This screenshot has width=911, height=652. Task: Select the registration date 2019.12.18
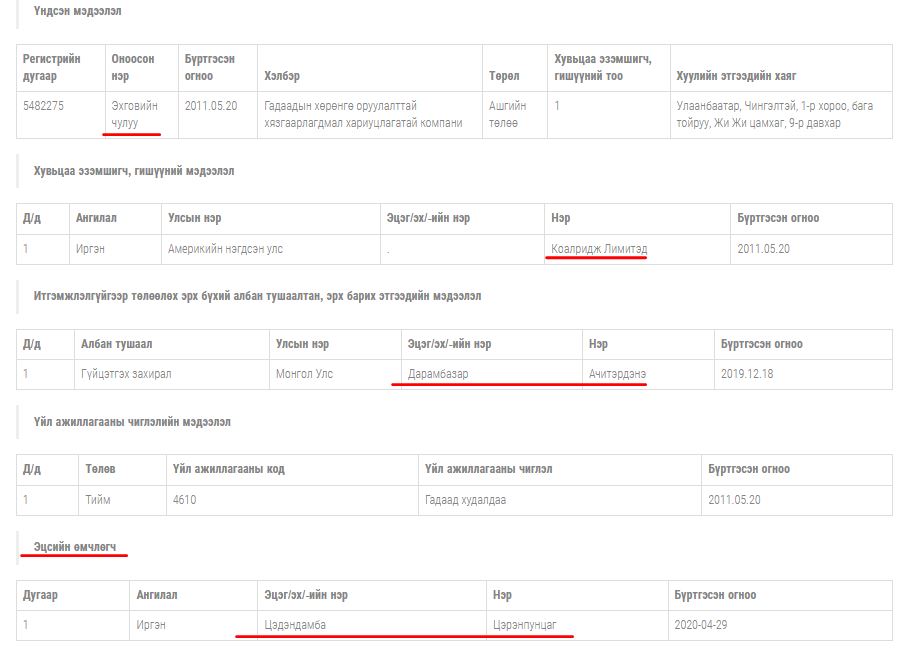[747, 374]
